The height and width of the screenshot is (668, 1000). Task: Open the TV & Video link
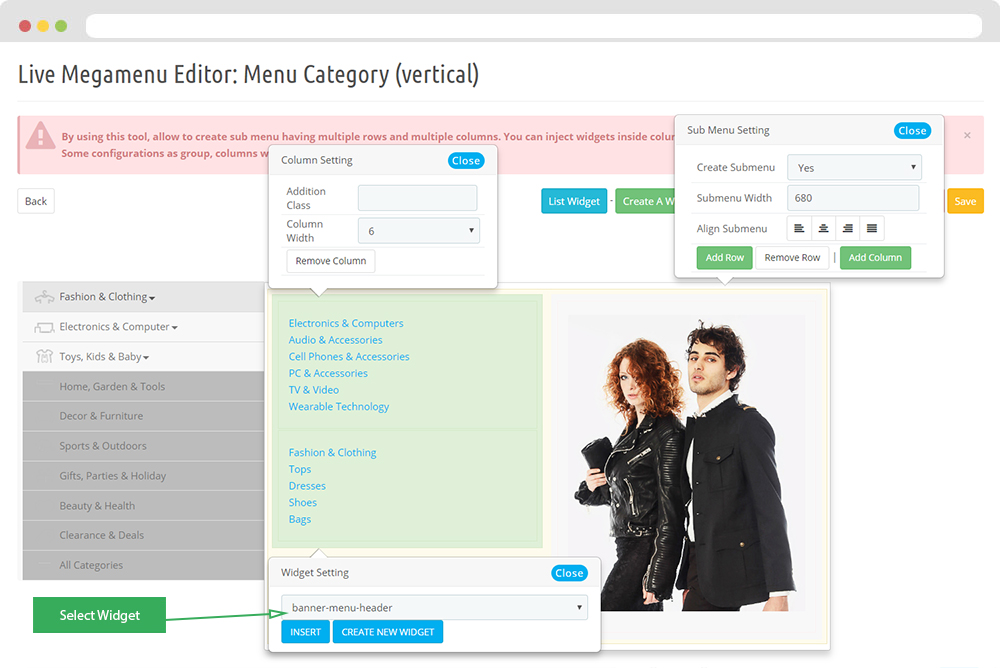(x=314, y=390)
